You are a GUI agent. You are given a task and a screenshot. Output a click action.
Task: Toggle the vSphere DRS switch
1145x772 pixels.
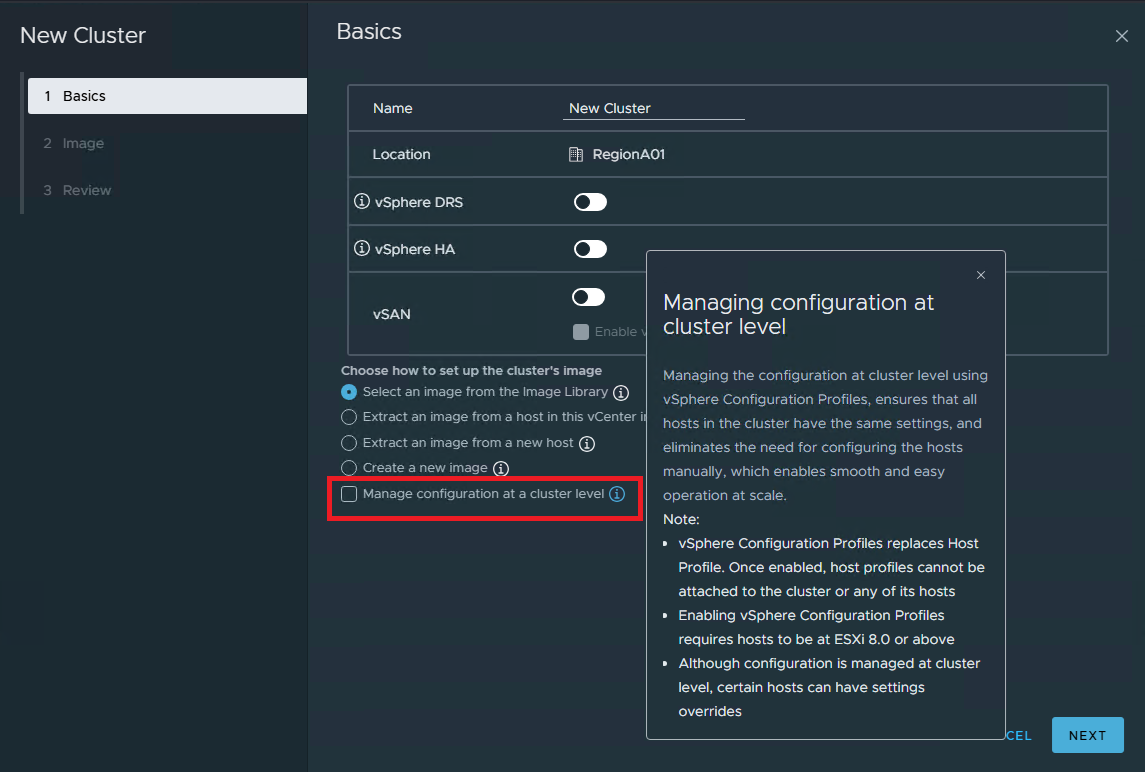coord(590,202)
